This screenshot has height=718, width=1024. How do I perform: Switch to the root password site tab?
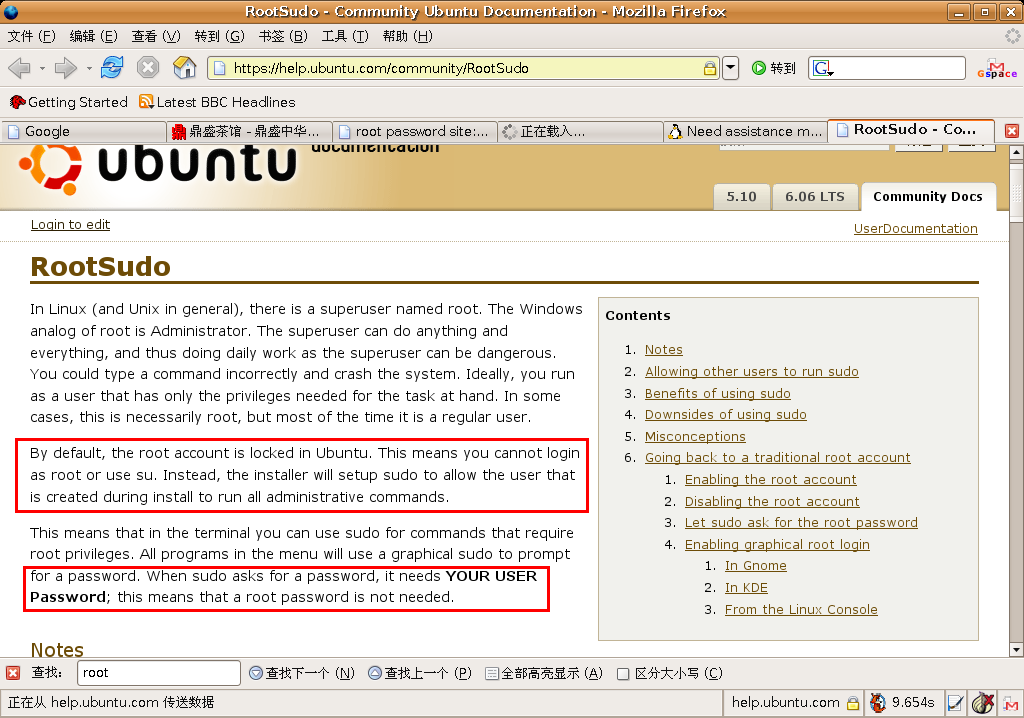tap(415, 131)
